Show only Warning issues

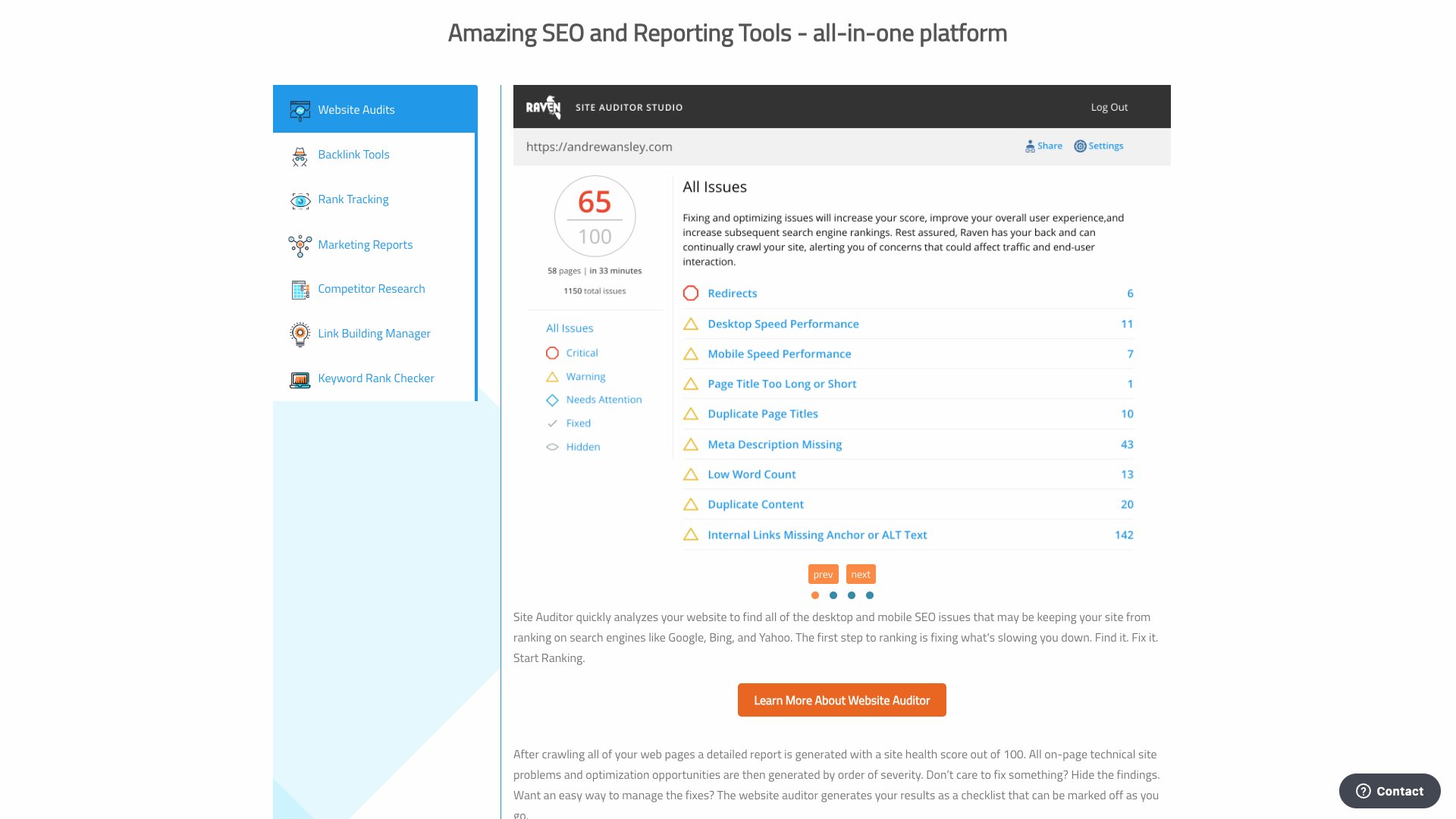pyautogui.click(x=585, y=376)
